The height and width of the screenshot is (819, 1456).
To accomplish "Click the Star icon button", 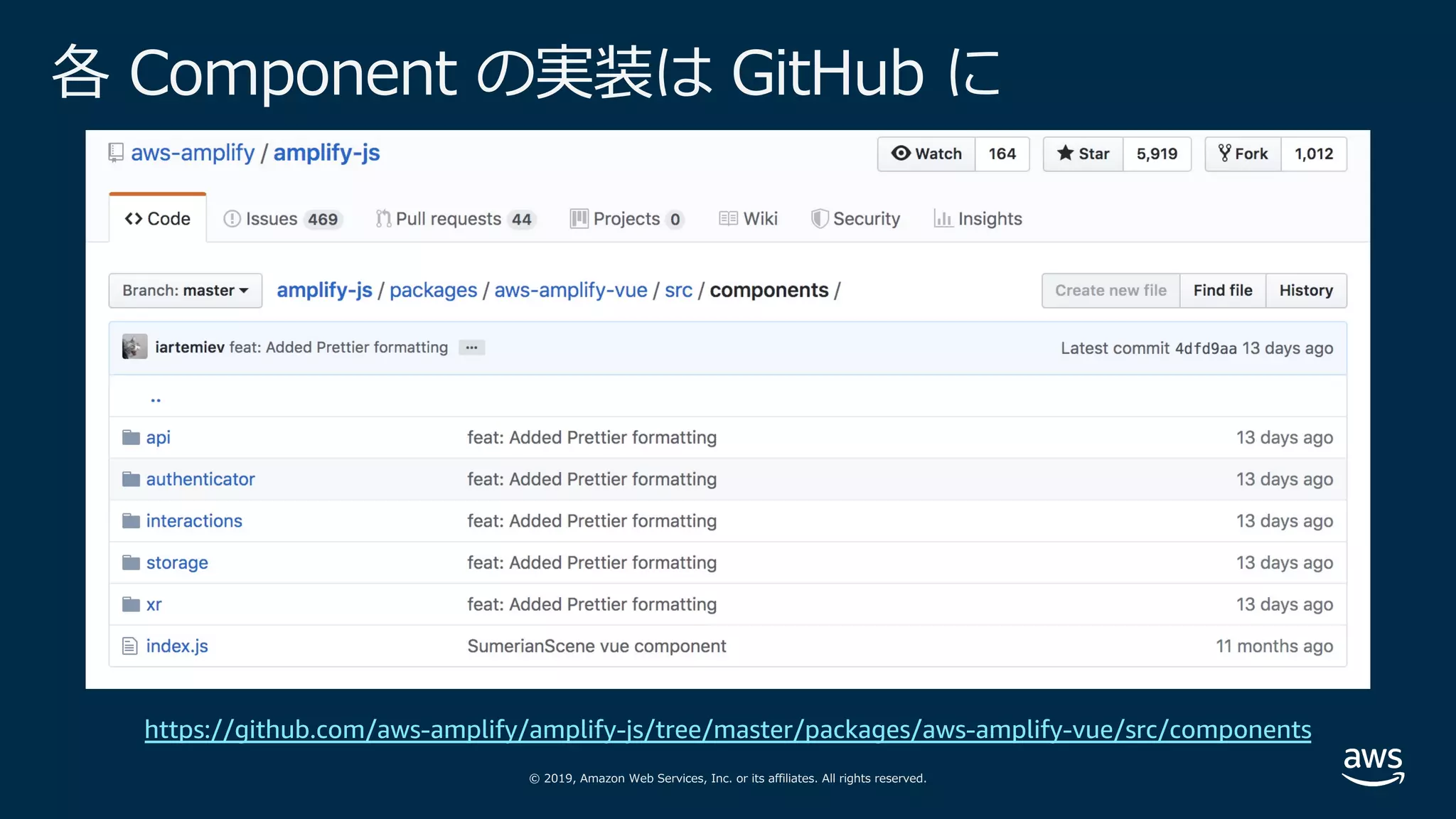I will pos(1083,154).
